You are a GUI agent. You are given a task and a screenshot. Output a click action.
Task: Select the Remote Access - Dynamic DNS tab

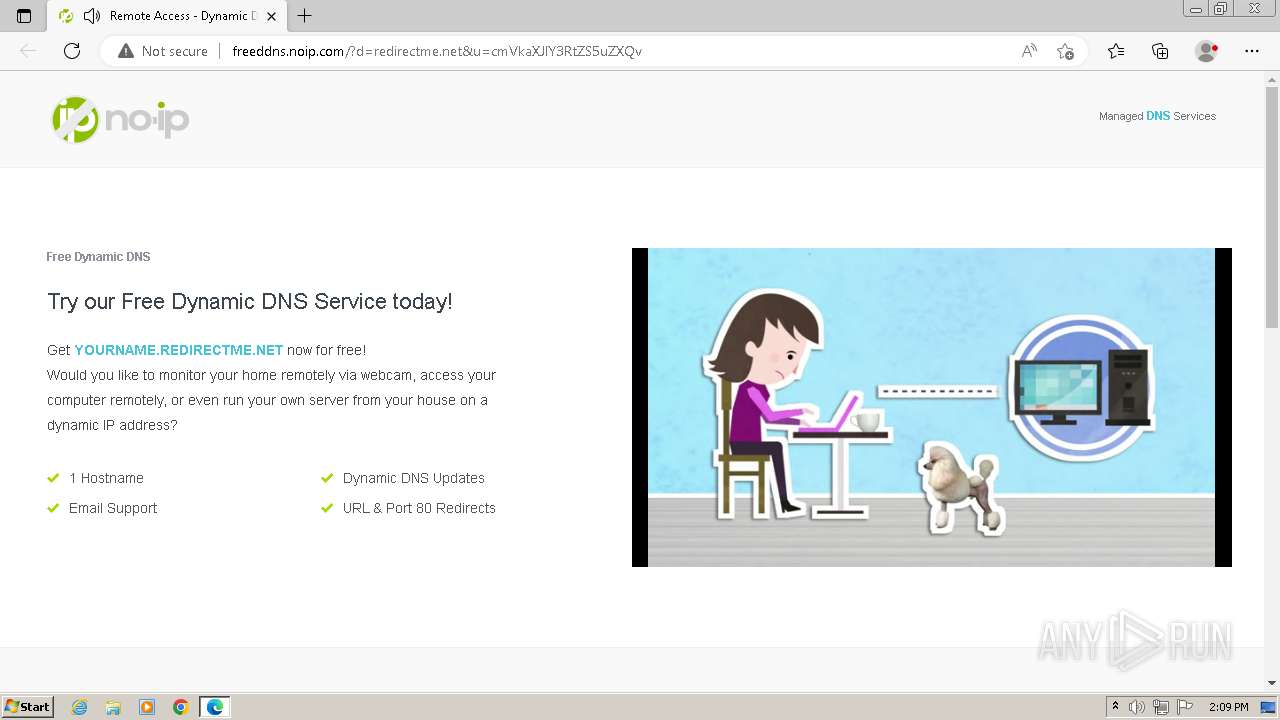point(167,16)
